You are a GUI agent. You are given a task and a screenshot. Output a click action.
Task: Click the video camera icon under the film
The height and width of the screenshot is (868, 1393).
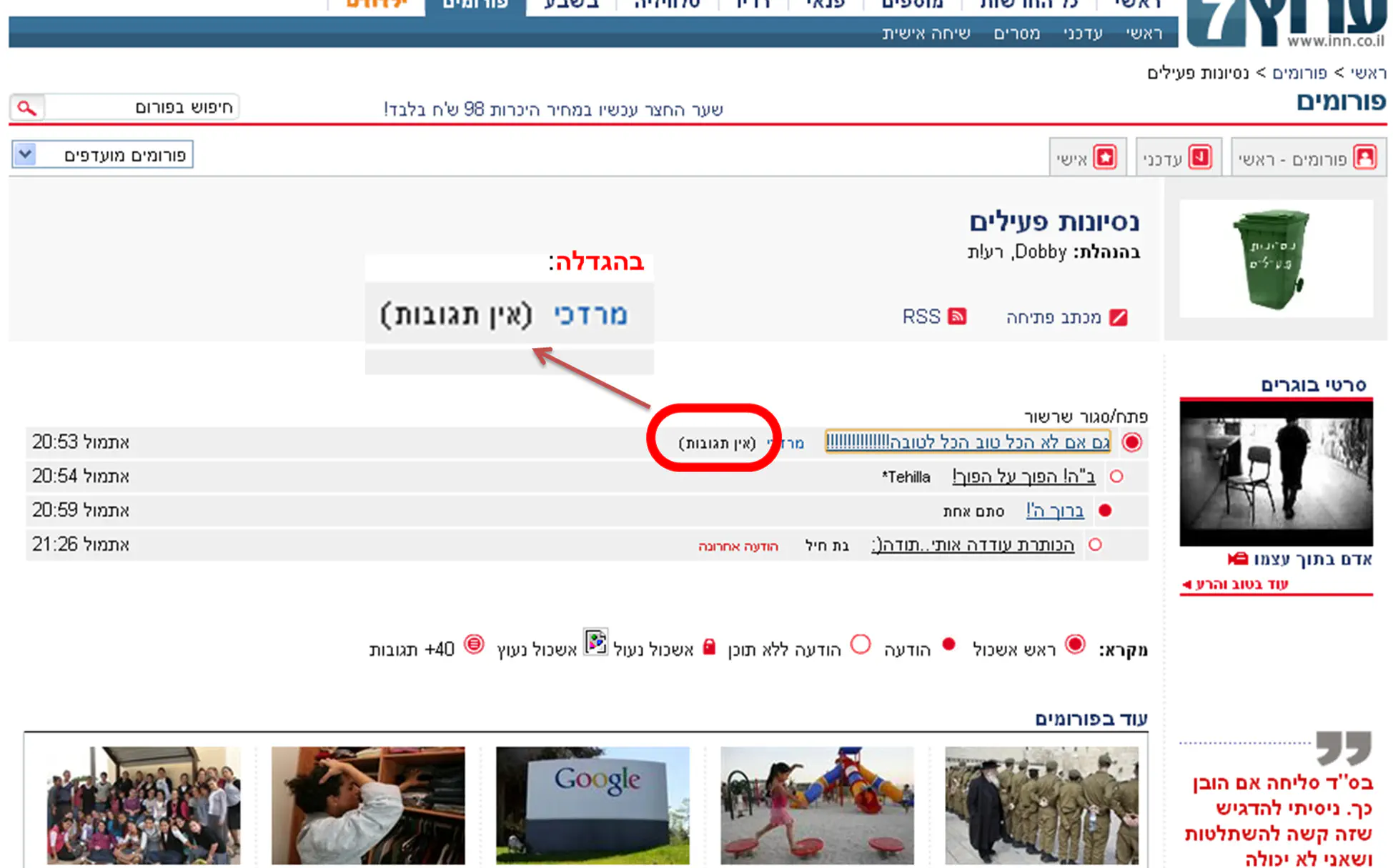pos(1237,559)
